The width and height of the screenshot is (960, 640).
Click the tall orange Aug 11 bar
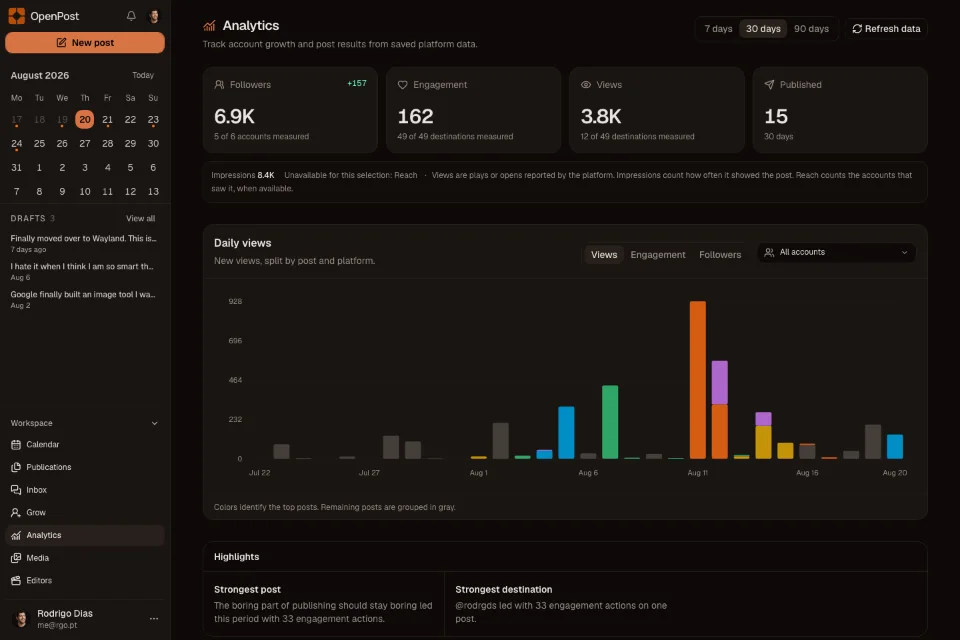(697, 380)
